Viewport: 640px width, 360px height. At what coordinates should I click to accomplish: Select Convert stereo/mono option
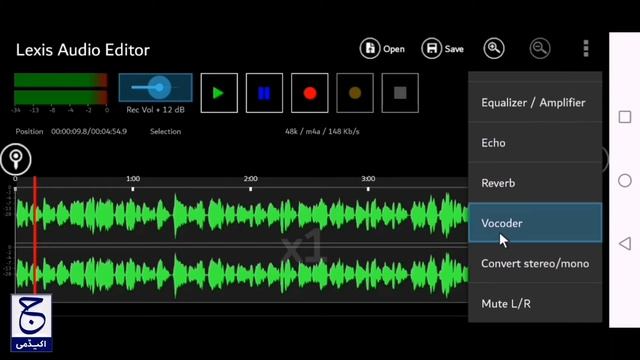[x=535, y=263]
